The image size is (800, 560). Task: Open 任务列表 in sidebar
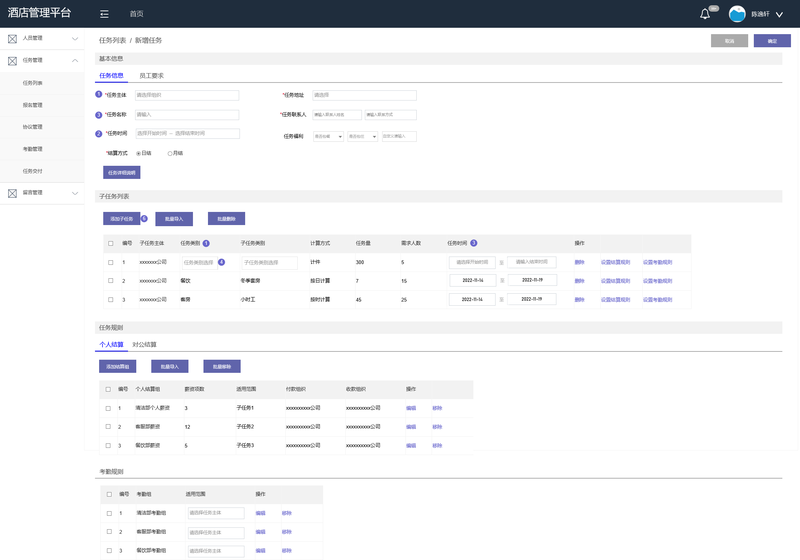[x=32, y=83]
